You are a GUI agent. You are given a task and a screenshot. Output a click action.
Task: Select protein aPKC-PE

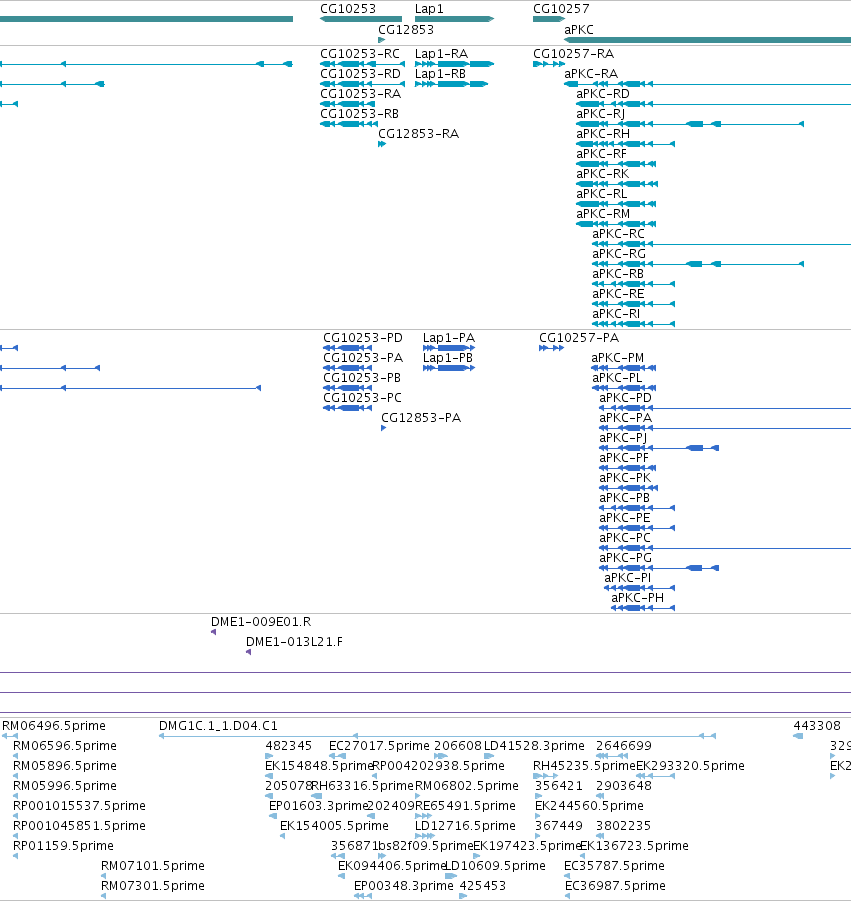625,518
